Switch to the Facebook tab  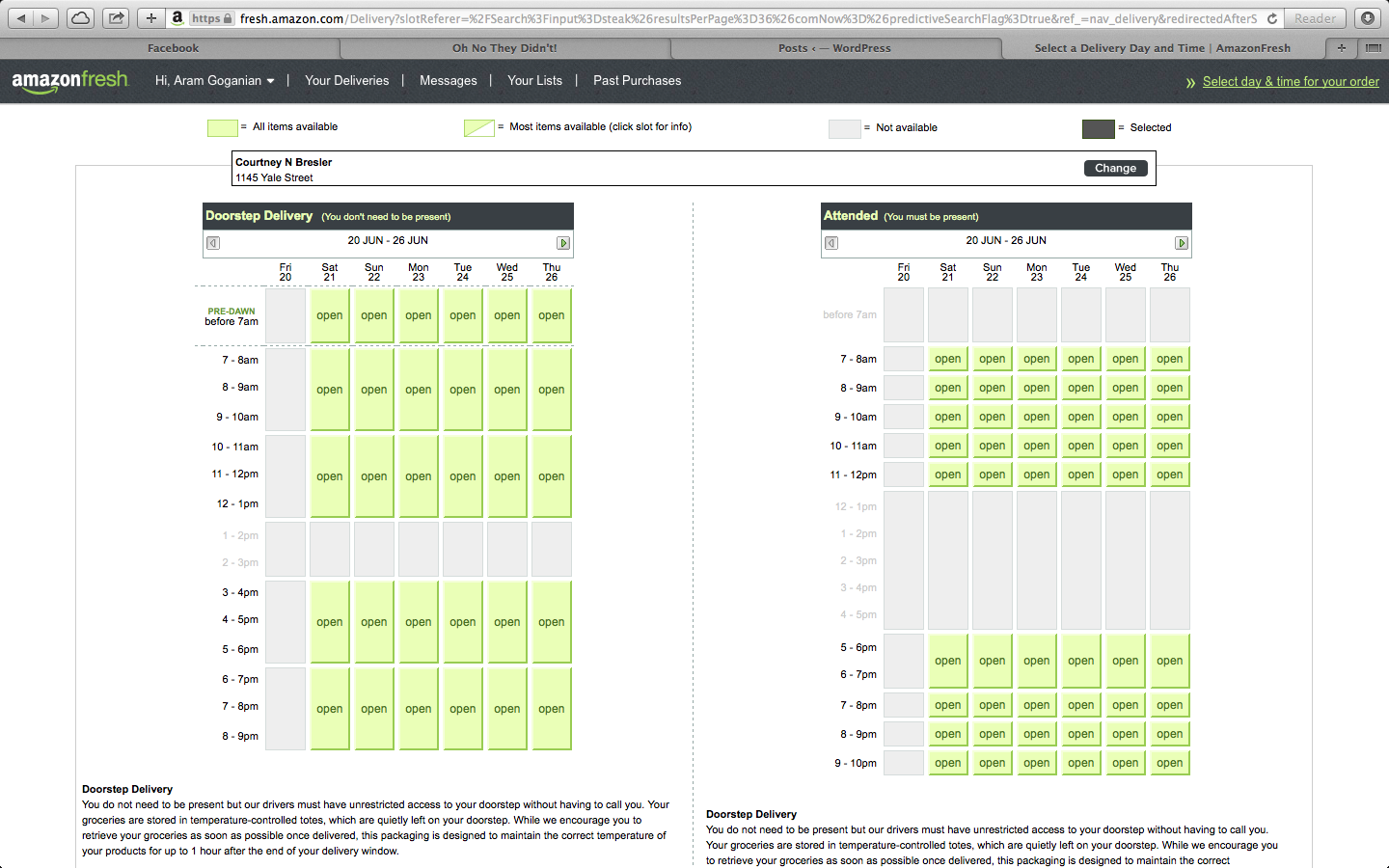click(x=173, y=48)
